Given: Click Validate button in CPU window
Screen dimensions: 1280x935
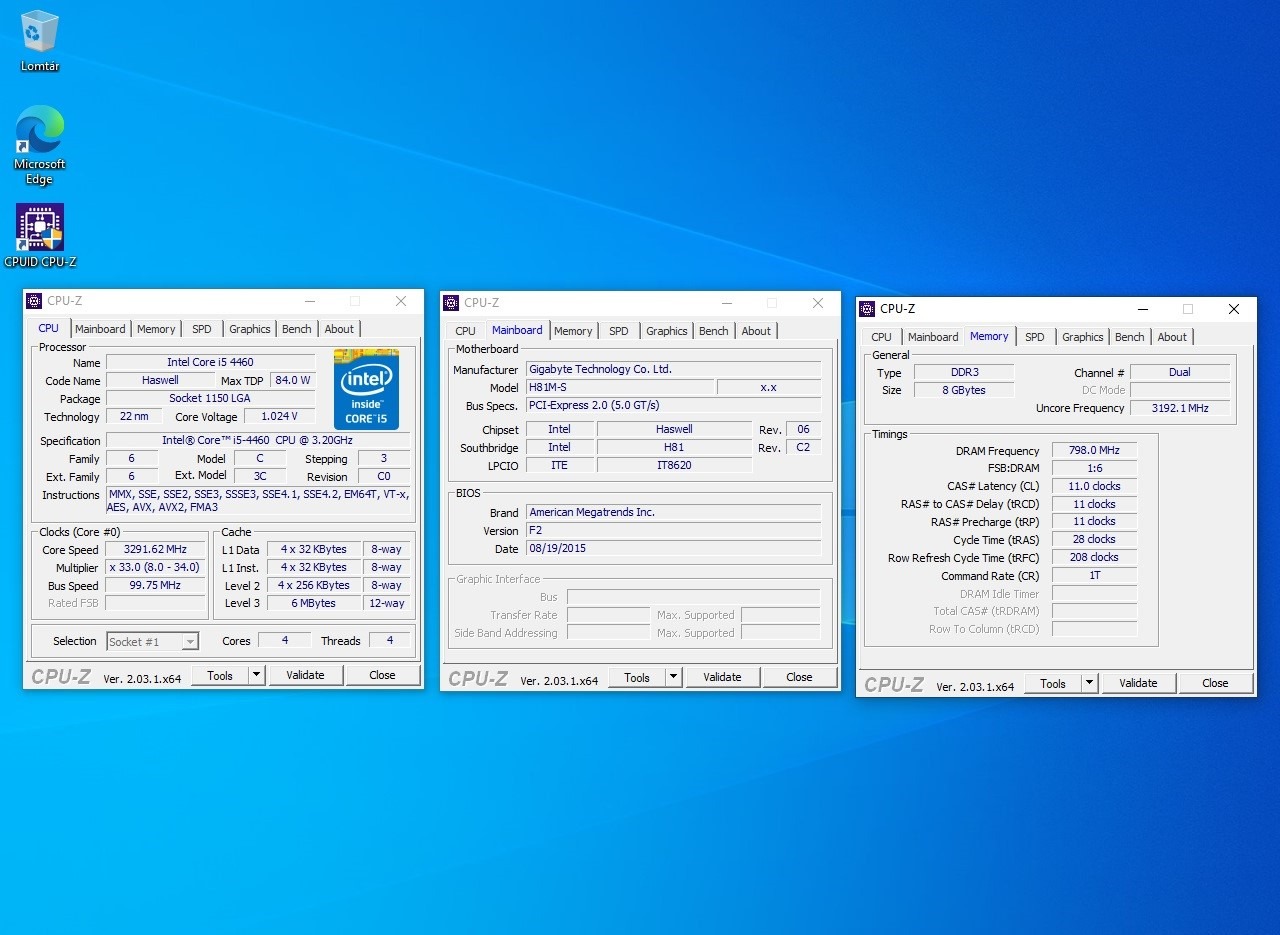Looking at the screenshot, I should (305, 675).
